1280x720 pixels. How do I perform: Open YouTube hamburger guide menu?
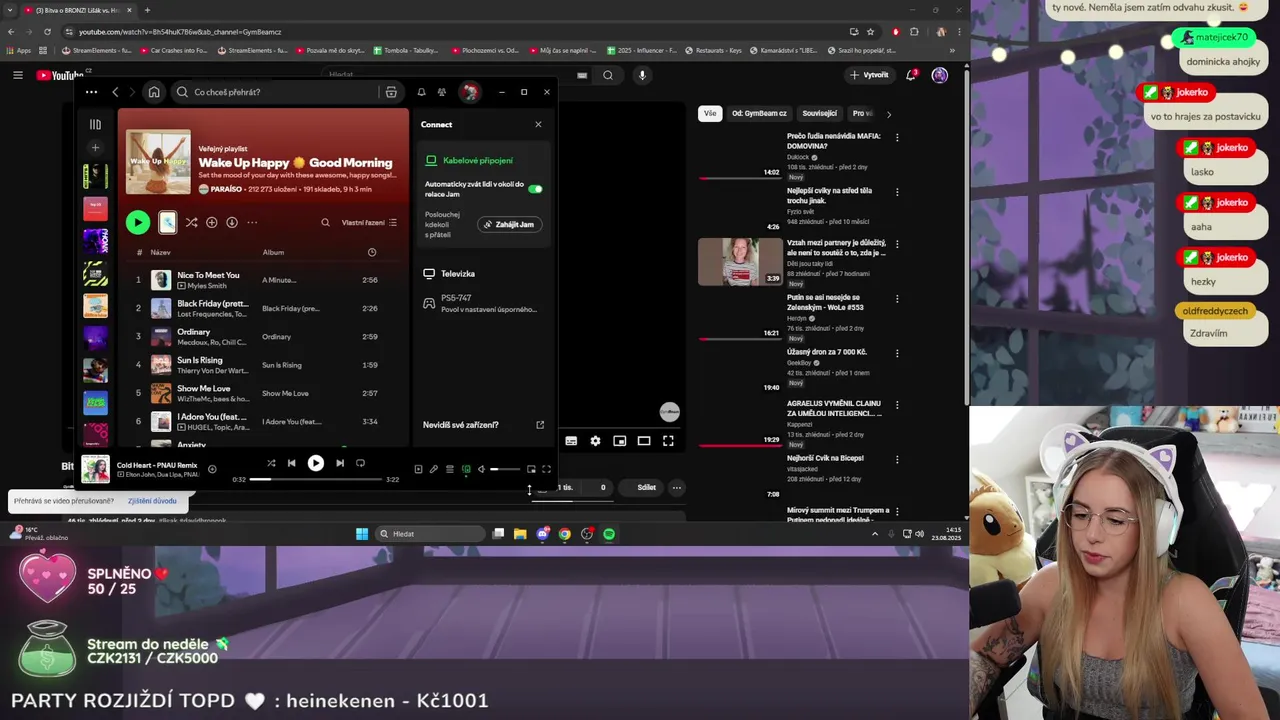coord(17,75)
